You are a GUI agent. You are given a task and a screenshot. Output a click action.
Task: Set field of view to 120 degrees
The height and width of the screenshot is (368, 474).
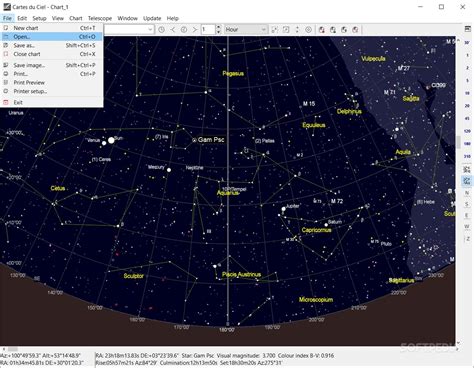(x=467, y=131)
